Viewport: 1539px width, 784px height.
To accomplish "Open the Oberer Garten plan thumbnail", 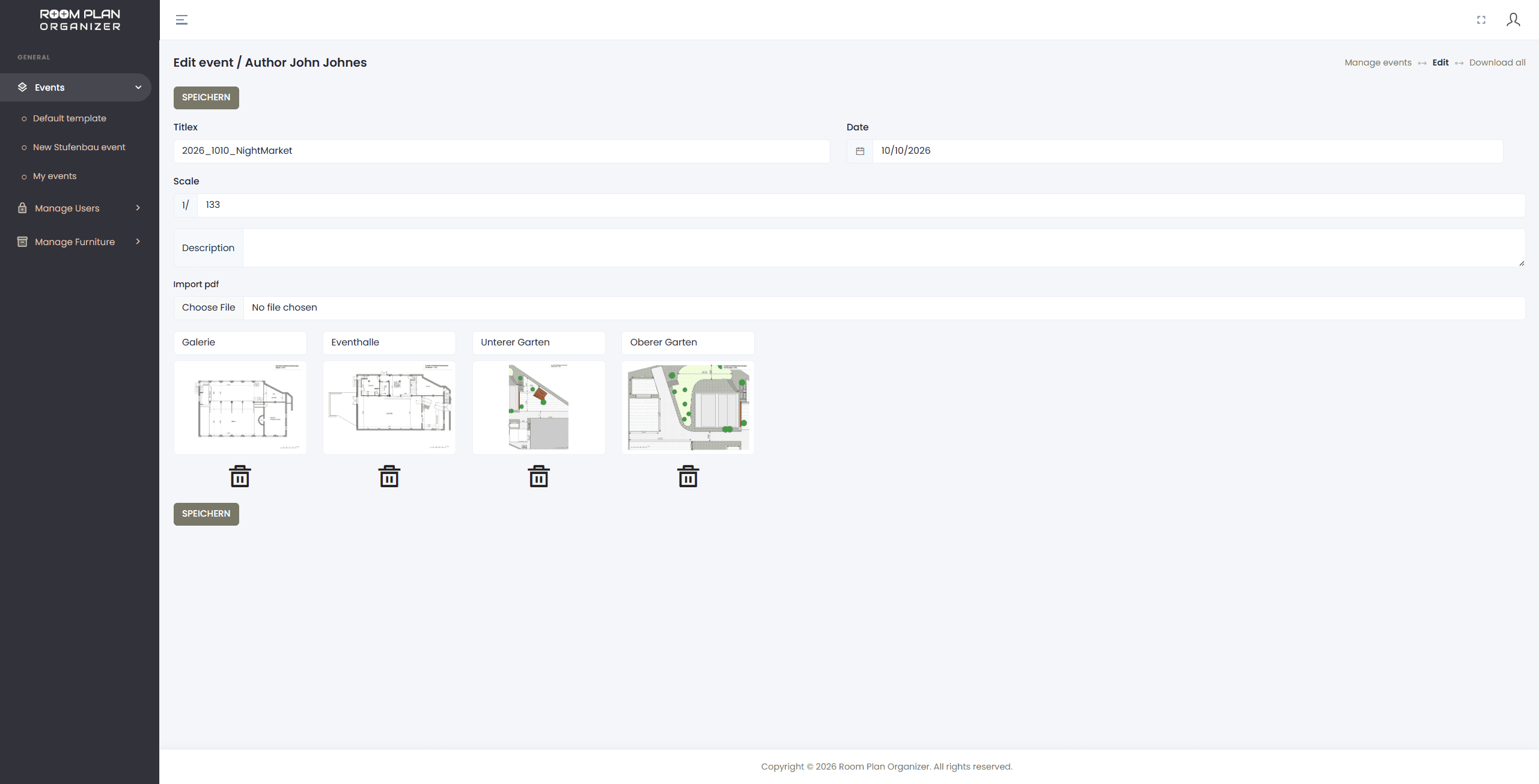I will coord(688,407).
